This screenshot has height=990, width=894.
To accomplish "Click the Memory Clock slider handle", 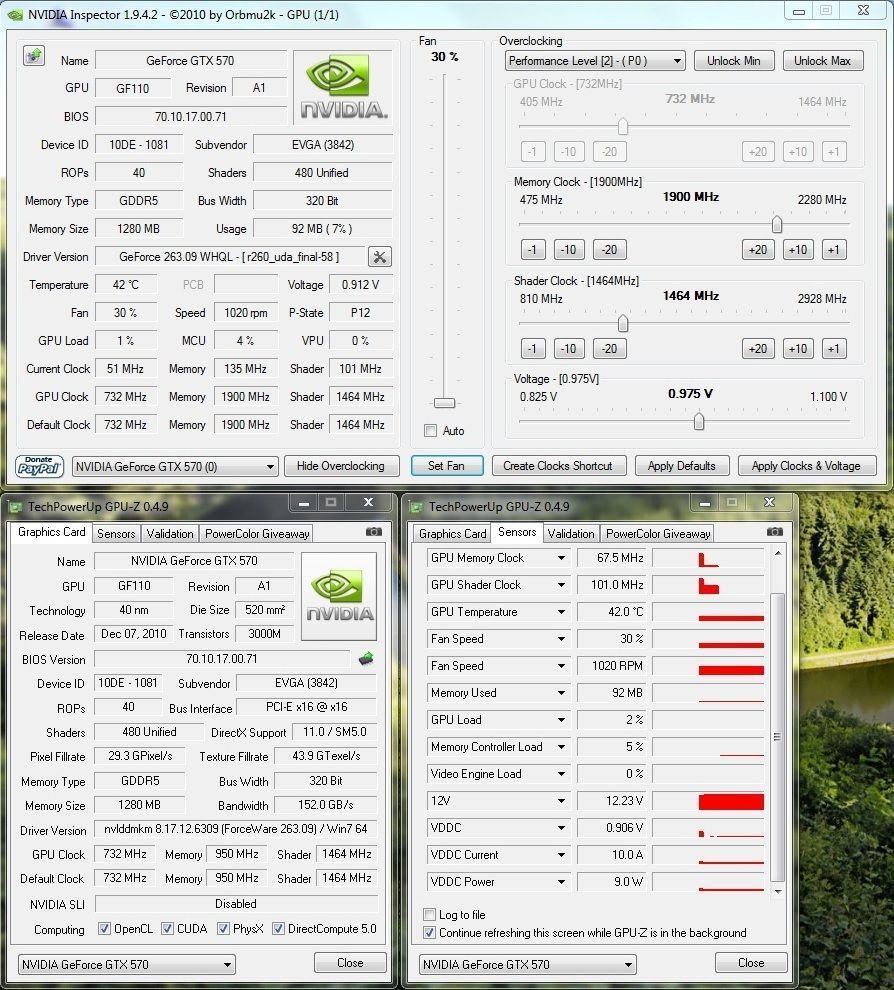I will (777, 224).
